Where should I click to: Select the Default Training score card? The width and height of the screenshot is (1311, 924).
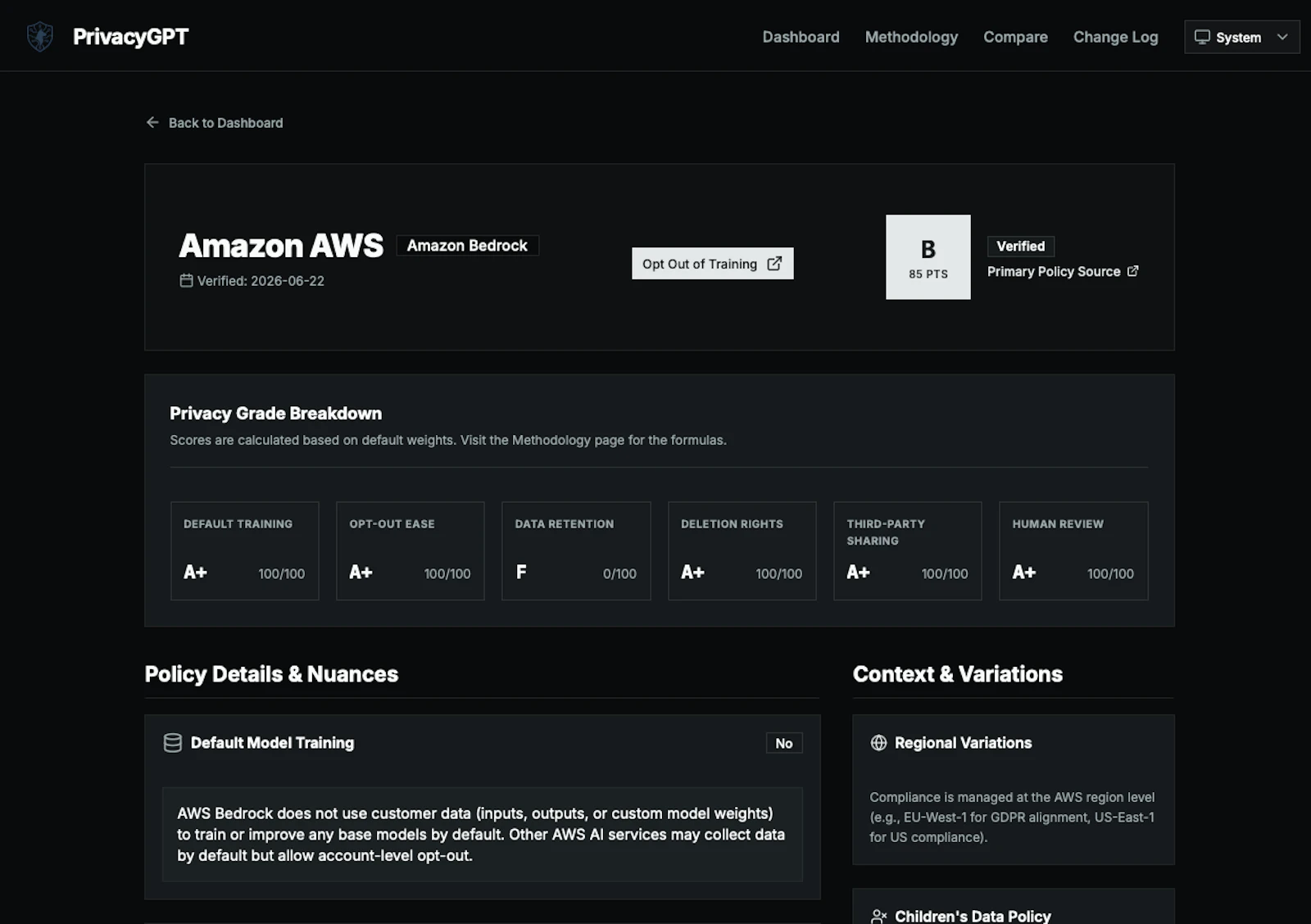tap(244, 551)
